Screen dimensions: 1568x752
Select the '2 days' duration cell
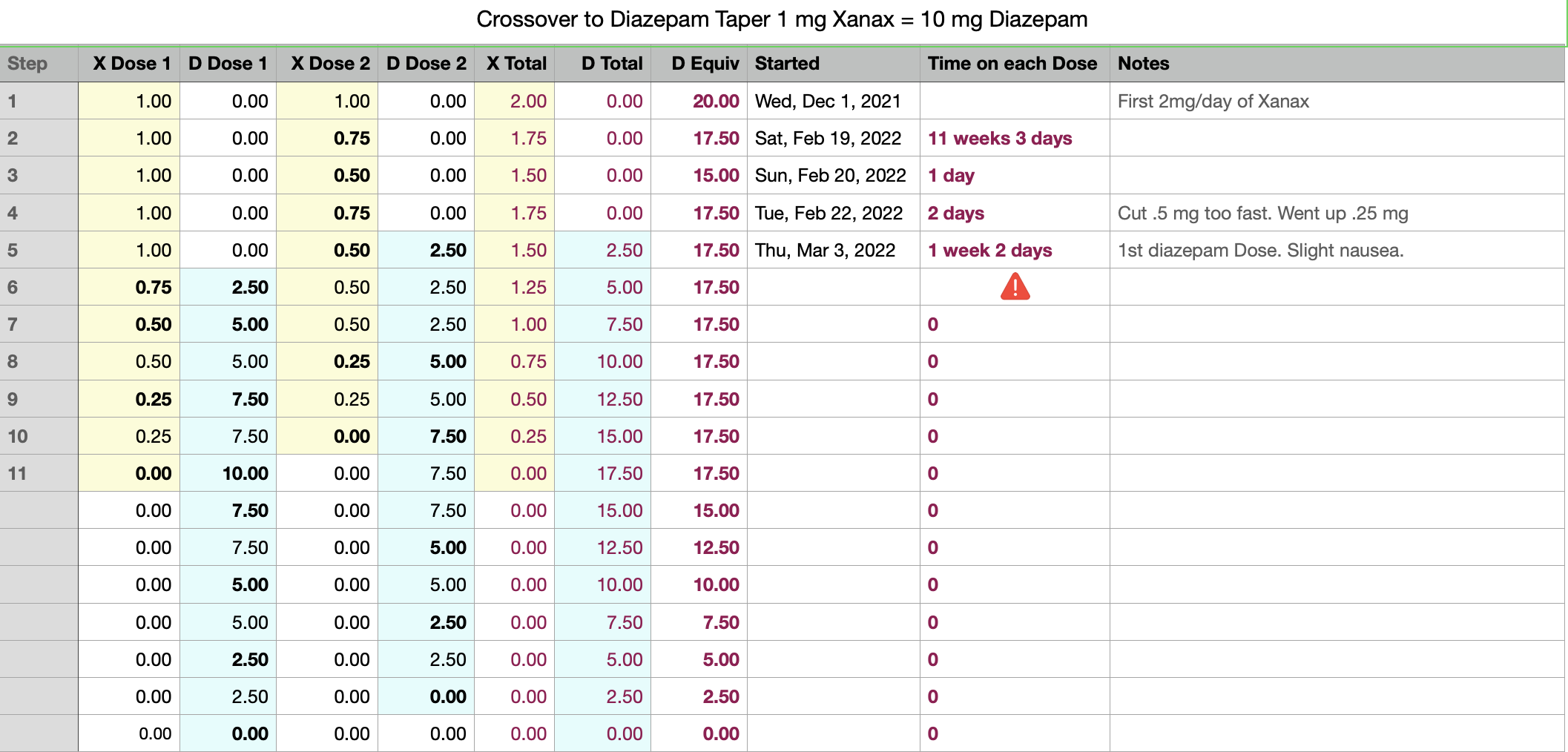tap(1015, 213)
